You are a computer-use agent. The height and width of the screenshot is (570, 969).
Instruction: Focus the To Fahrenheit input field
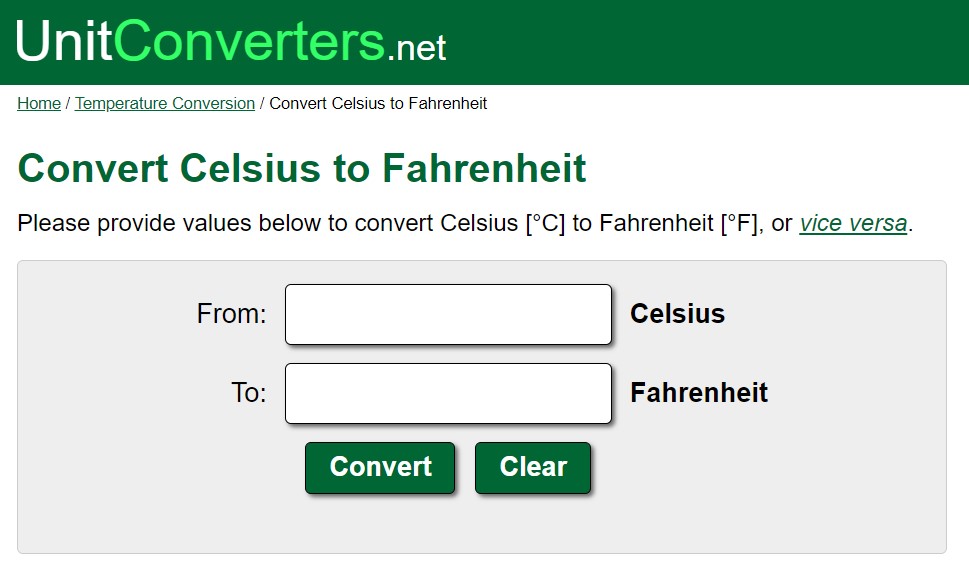coord(449,393)
